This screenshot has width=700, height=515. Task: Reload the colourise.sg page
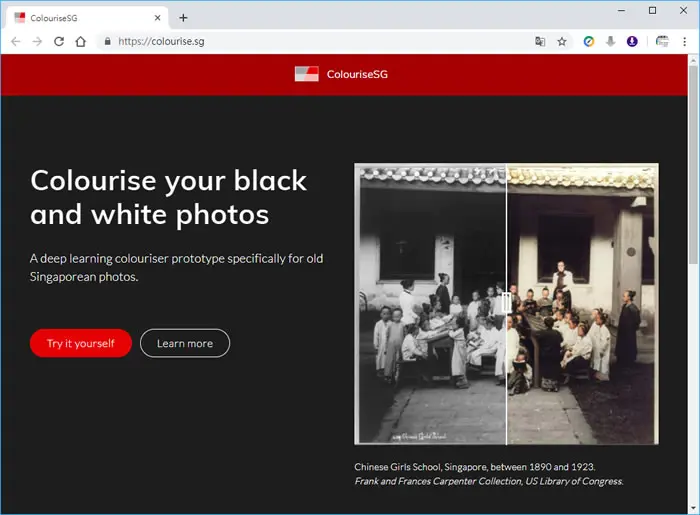point(59,42)
